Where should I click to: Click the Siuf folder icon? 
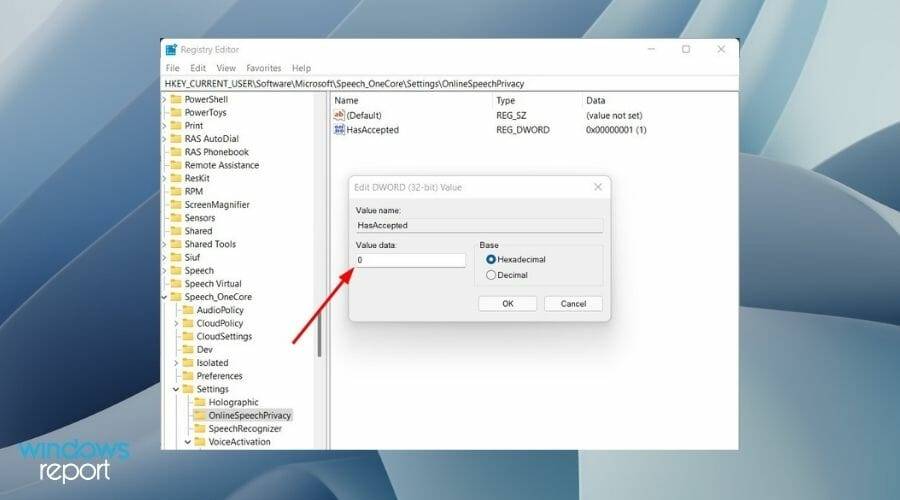(x=176, y=258)
